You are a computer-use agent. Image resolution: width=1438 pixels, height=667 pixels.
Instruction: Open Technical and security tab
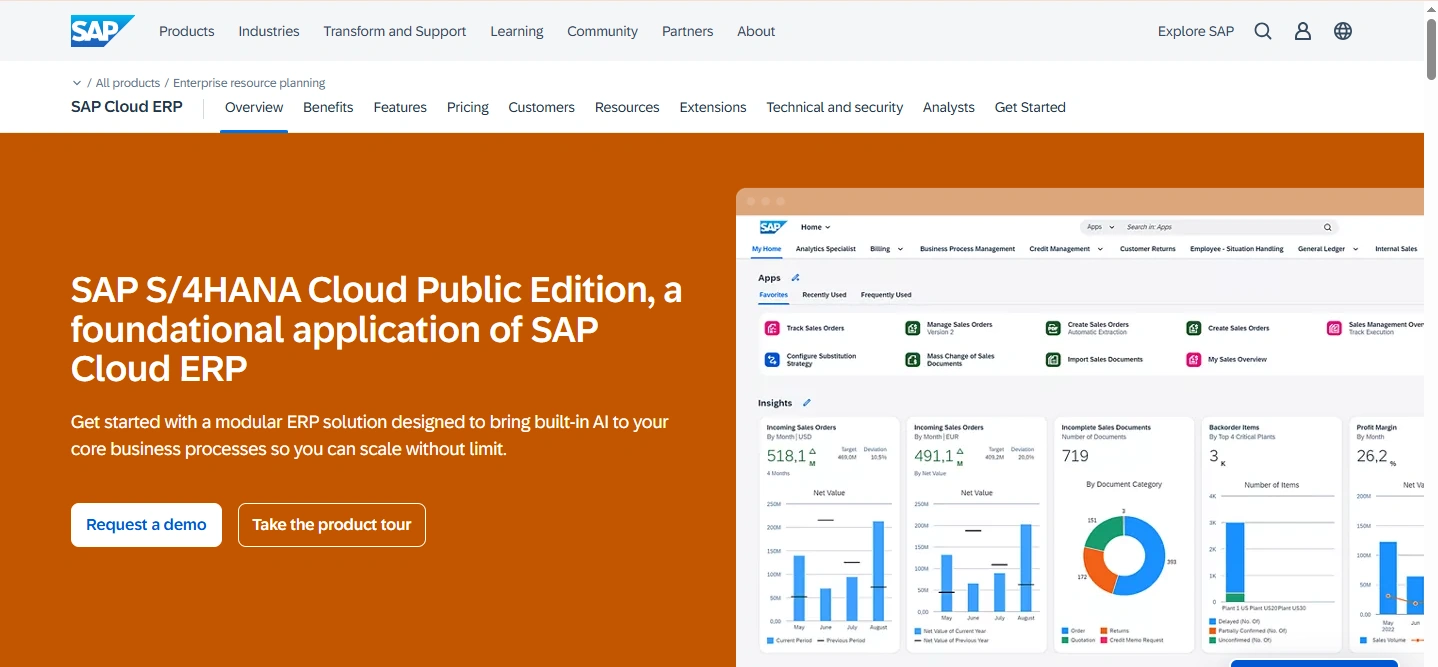(835, 107)
